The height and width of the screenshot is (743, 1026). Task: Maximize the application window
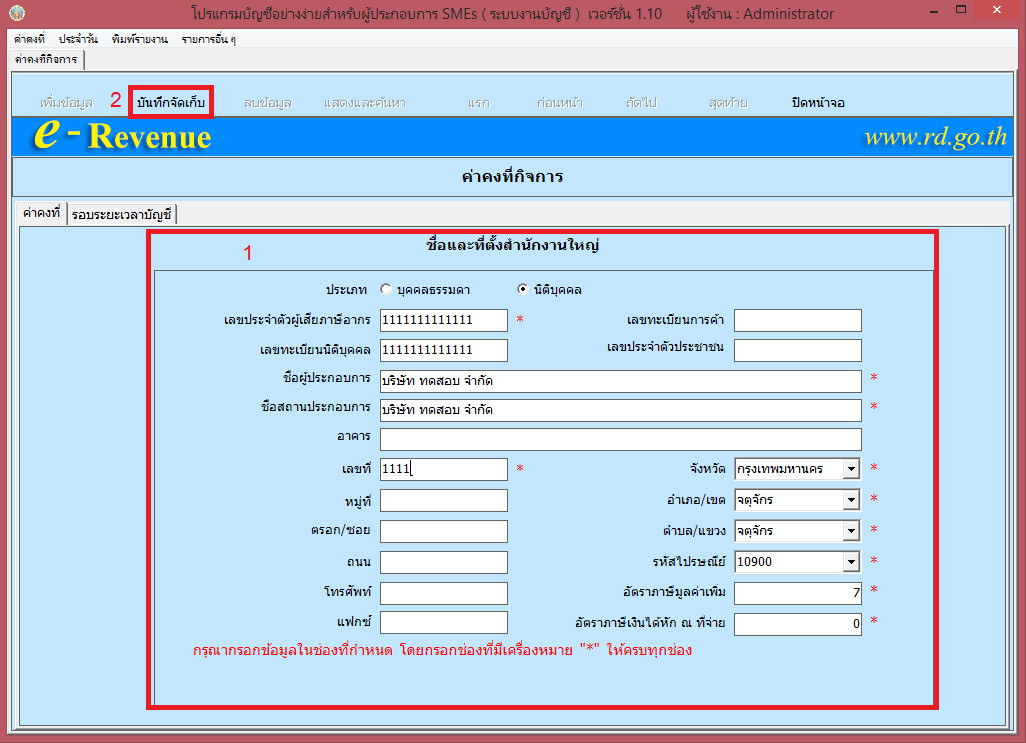[x=961, y=10]
